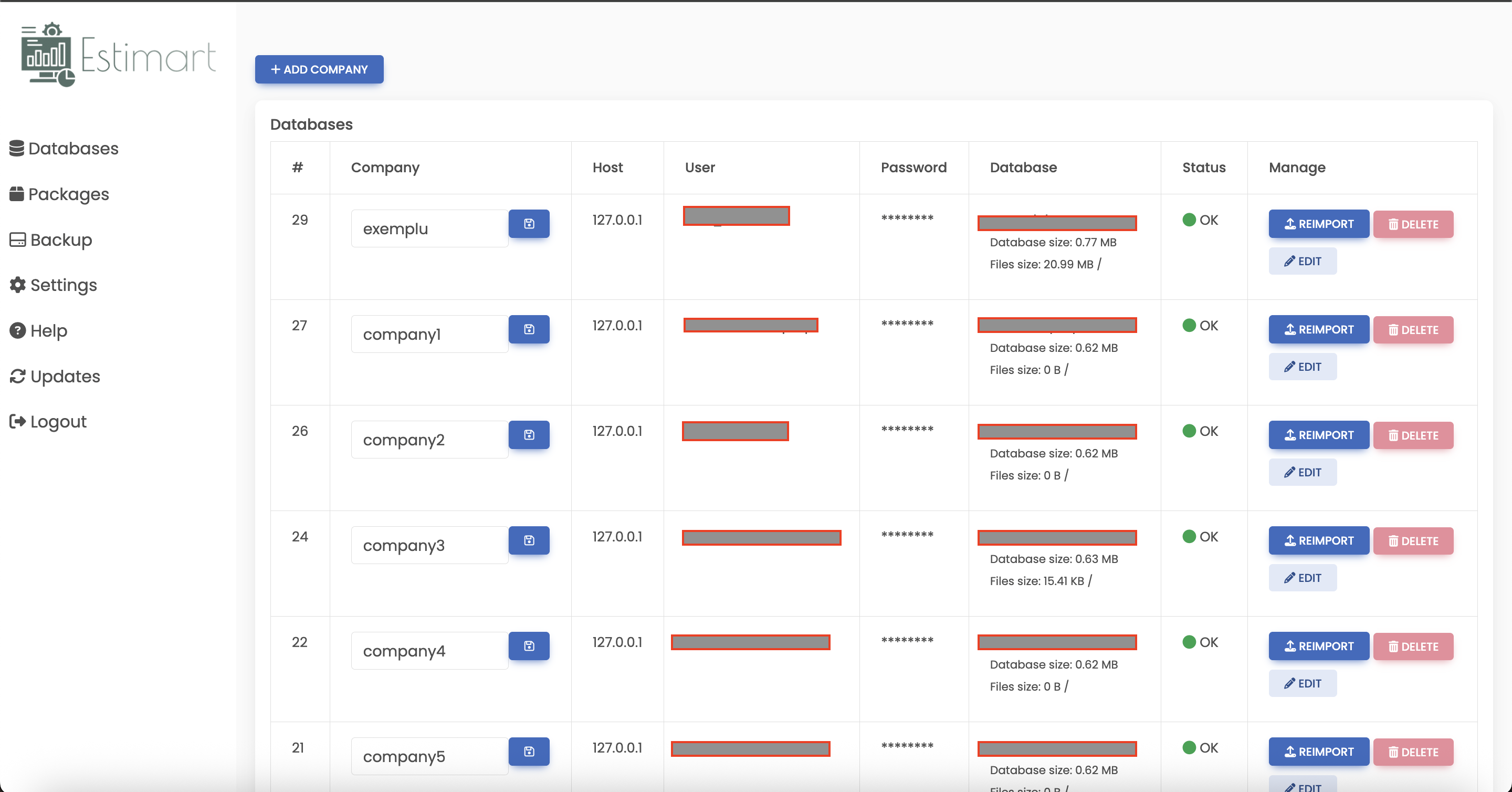
Task: Save the company name for company3
Action: [529, 540]
